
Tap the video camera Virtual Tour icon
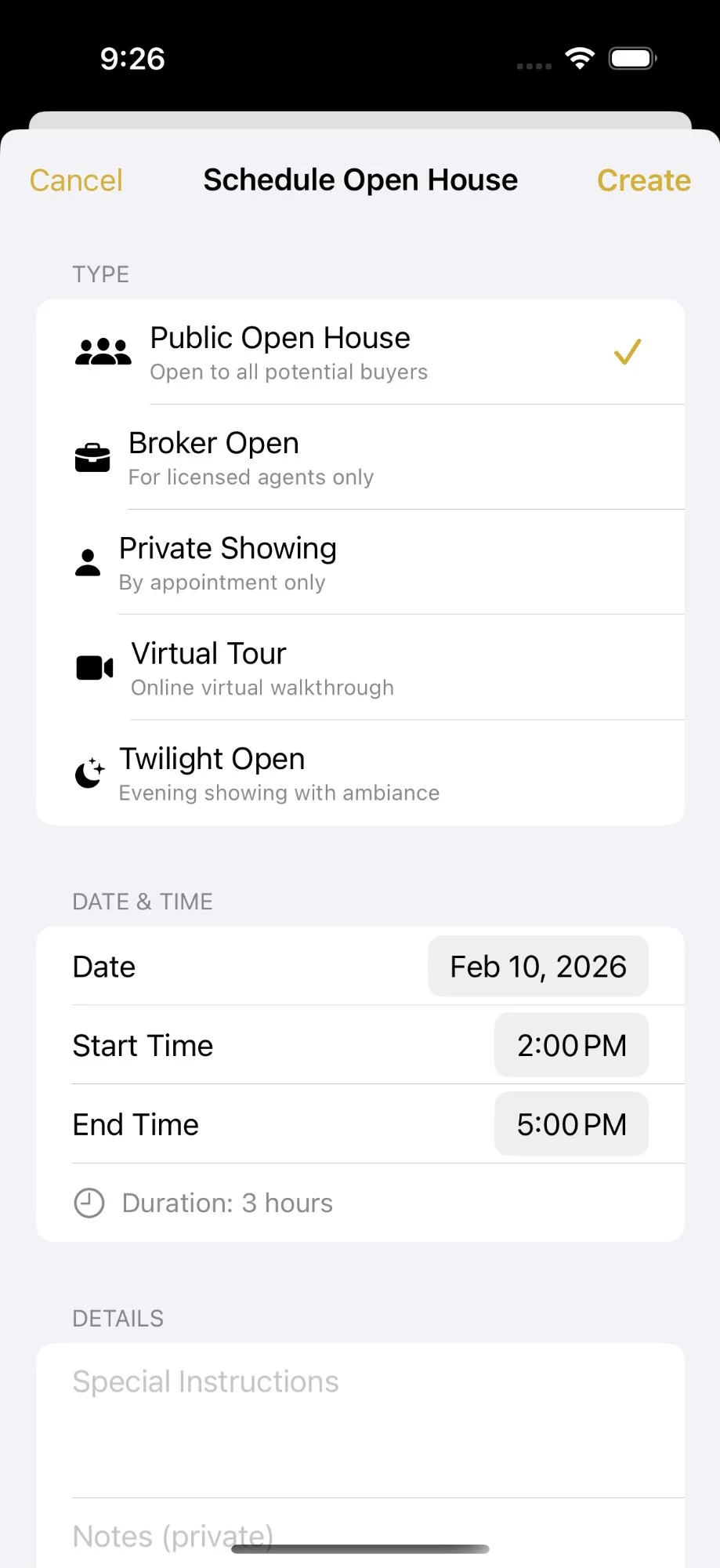point(95,668)
